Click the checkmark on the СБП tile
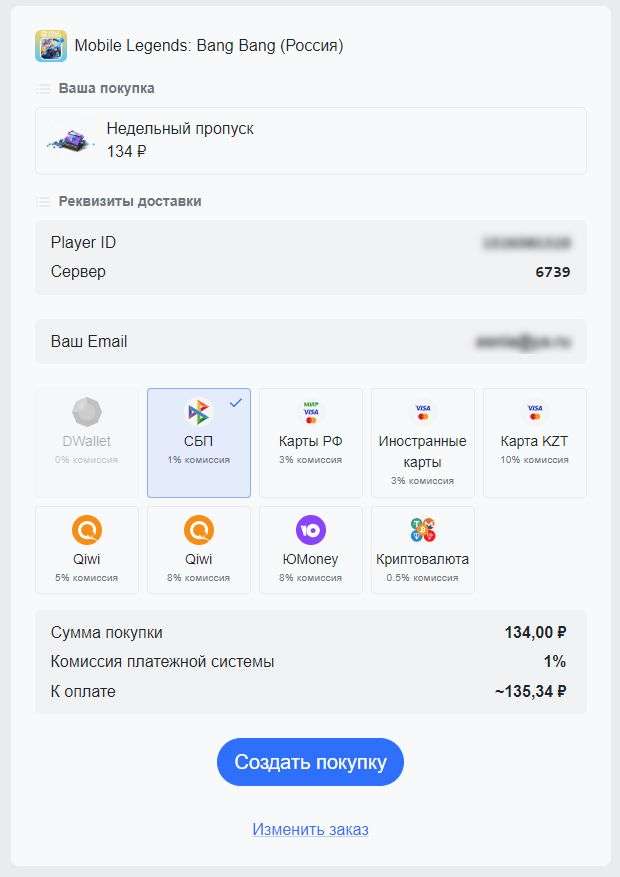This screenshot has width=620, height=877. (x=236, y=402)
